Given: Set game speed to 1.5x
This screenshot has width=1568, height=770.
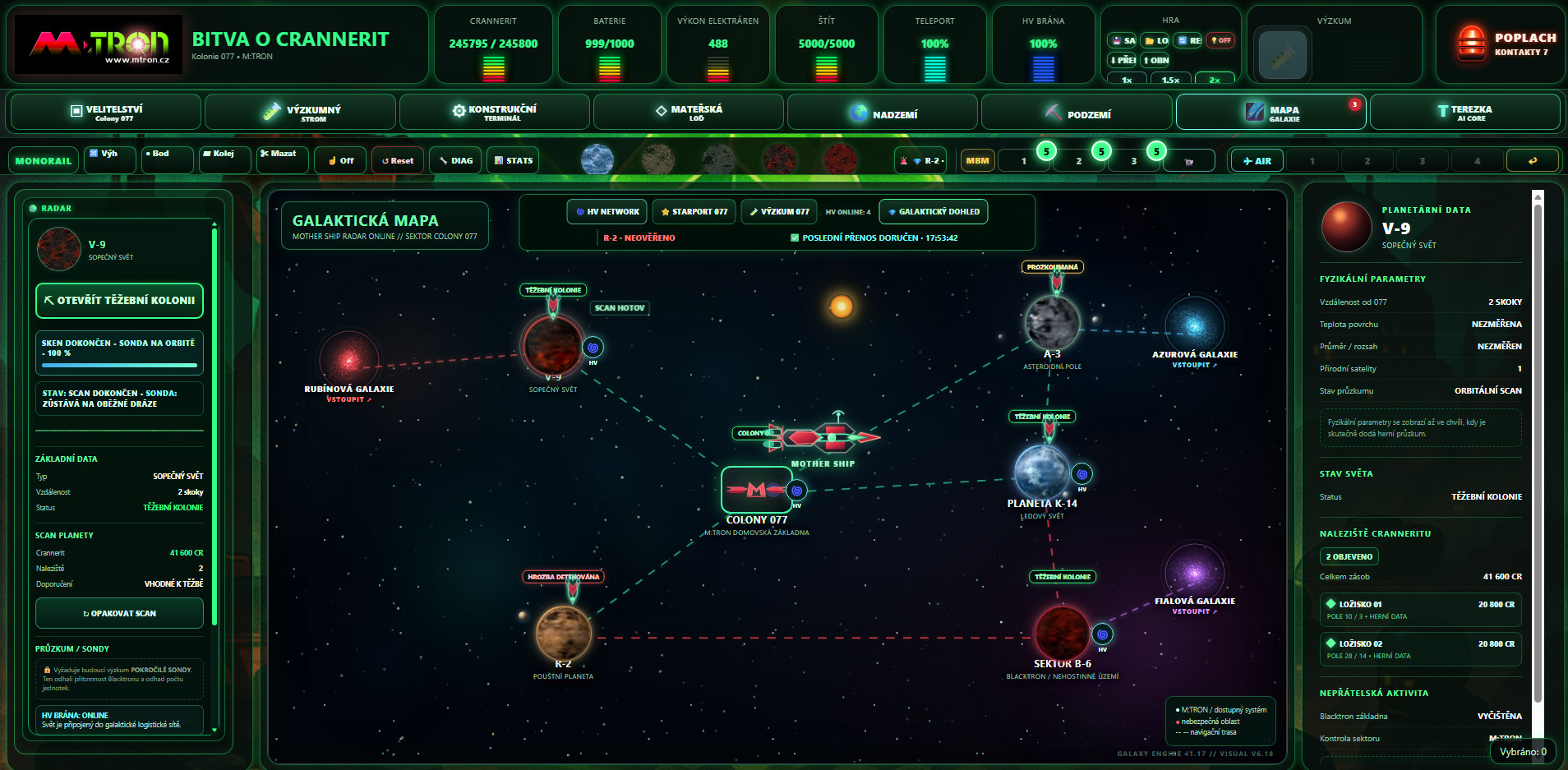Looking at the screenshot, I should pos(1171,80).
